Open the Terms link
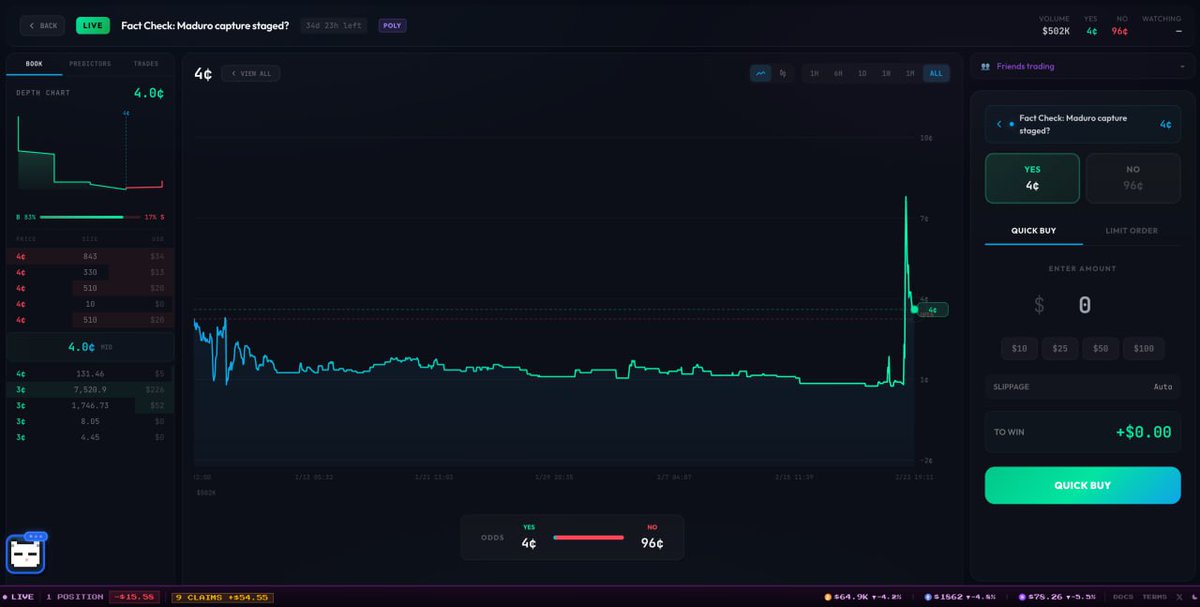This screenshot has height=607, width=1200. [x=1154, y=597]
